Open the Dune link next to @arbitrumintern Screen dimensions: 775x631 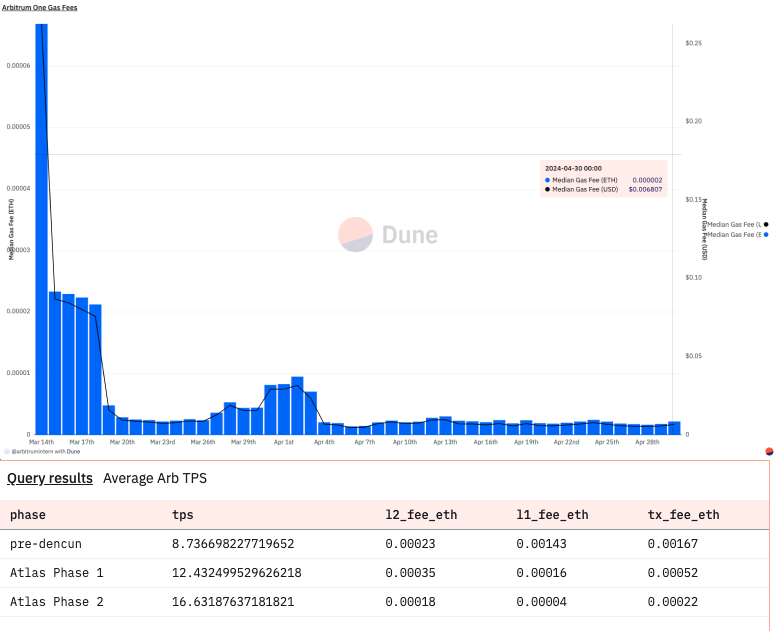click(x=73, y=451)
